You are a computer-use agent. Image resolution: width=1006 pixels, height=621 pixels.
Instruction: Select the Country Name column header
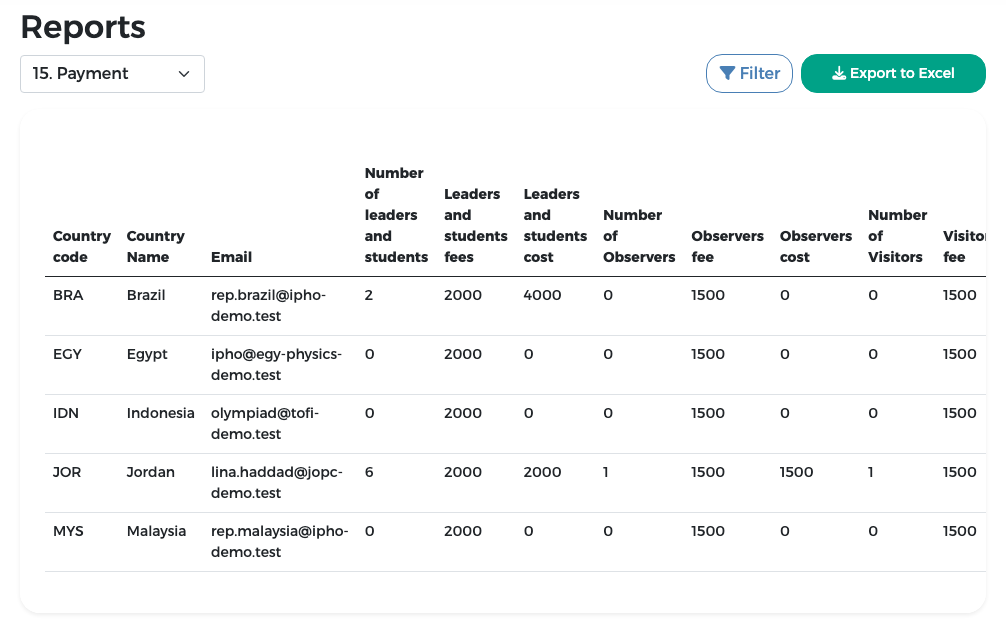click(156, 246)
